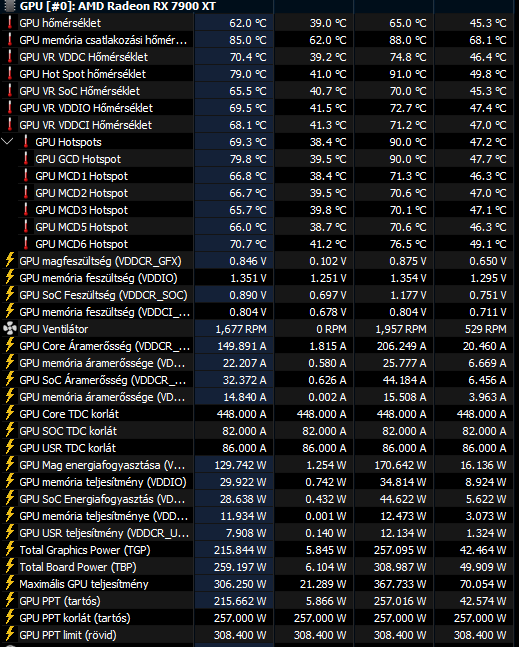Click the thermometer icon next to GPU Hot Spot hőmérséklet
The width and height of the screenshot is (519, 647).
pos(9,74)
